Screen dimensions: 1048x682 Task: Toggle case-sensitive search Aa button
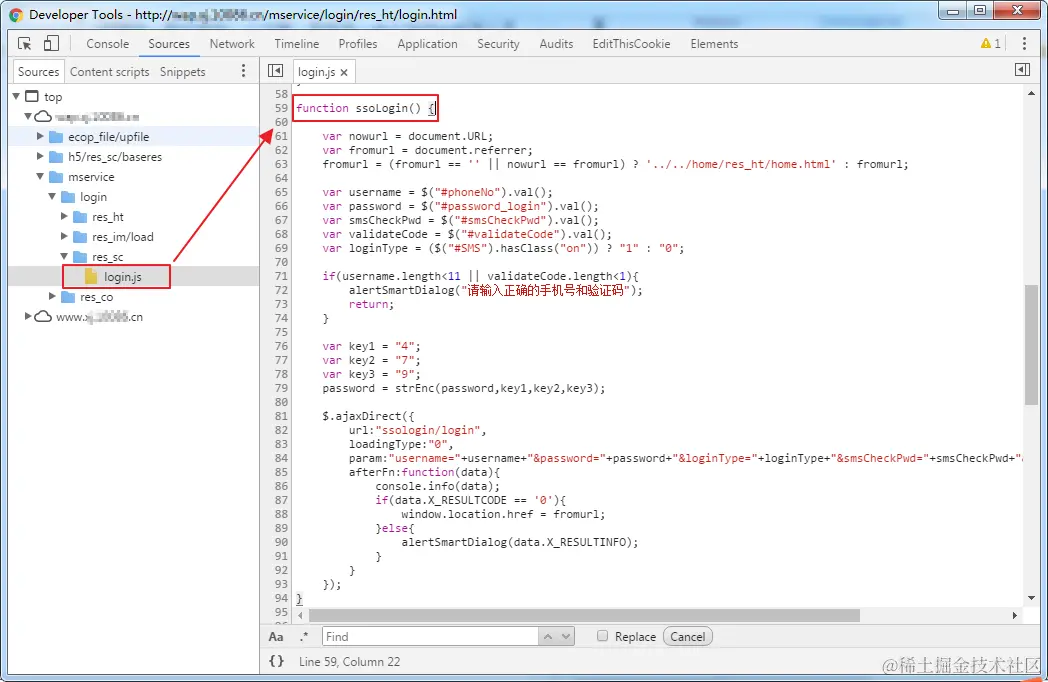tap(276, 637)
